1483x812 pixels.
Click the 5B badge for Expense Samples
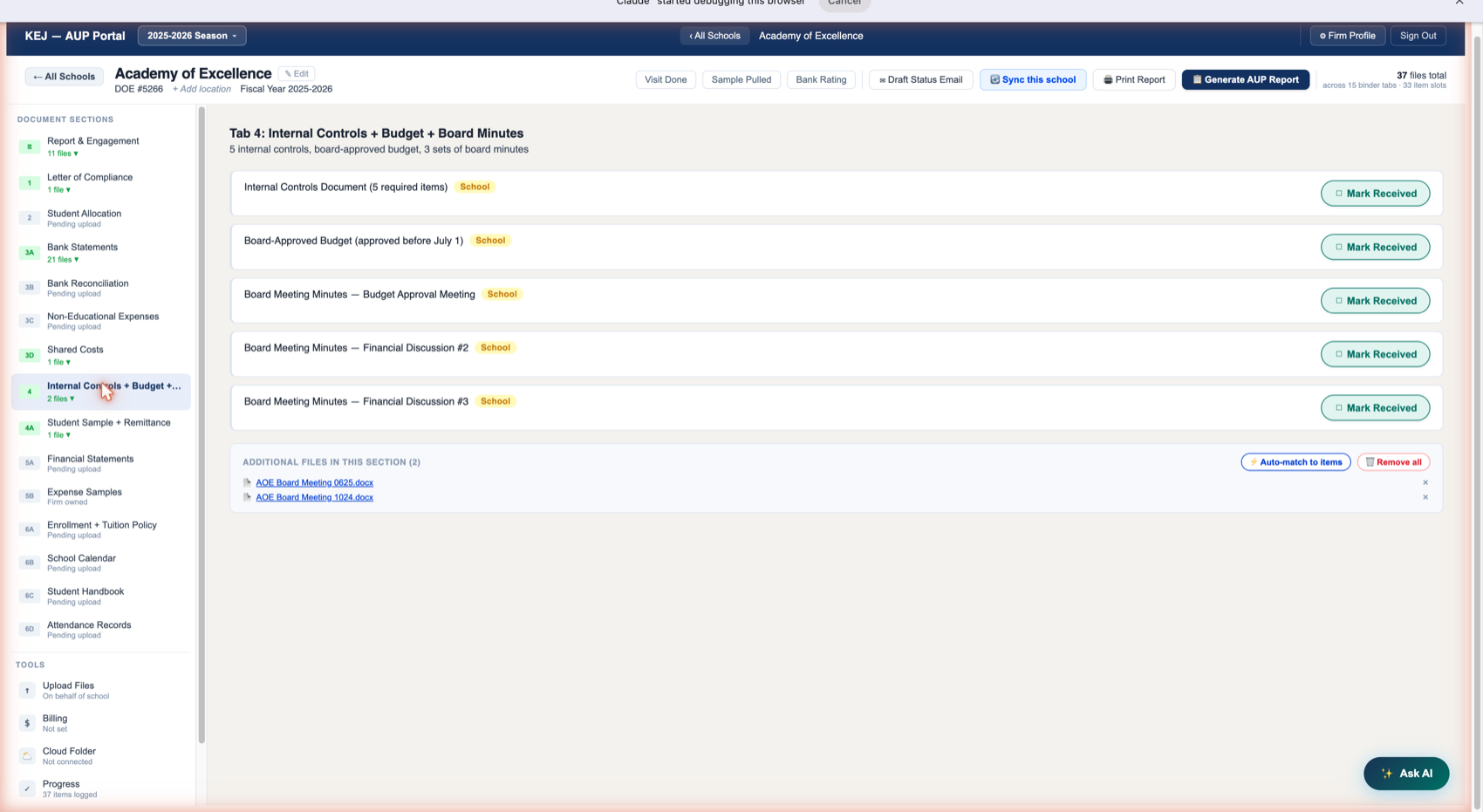click(x=29, y=496)
